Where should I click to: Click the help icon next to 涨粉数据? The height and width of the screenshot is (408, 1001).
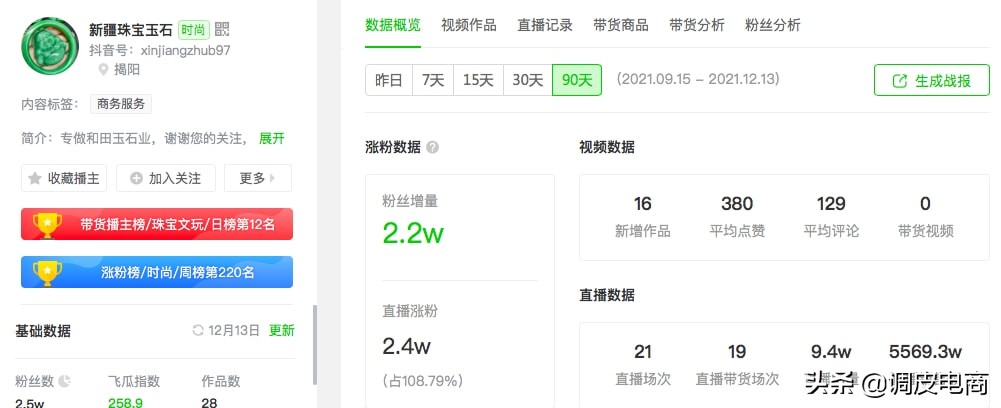(432, 147)
